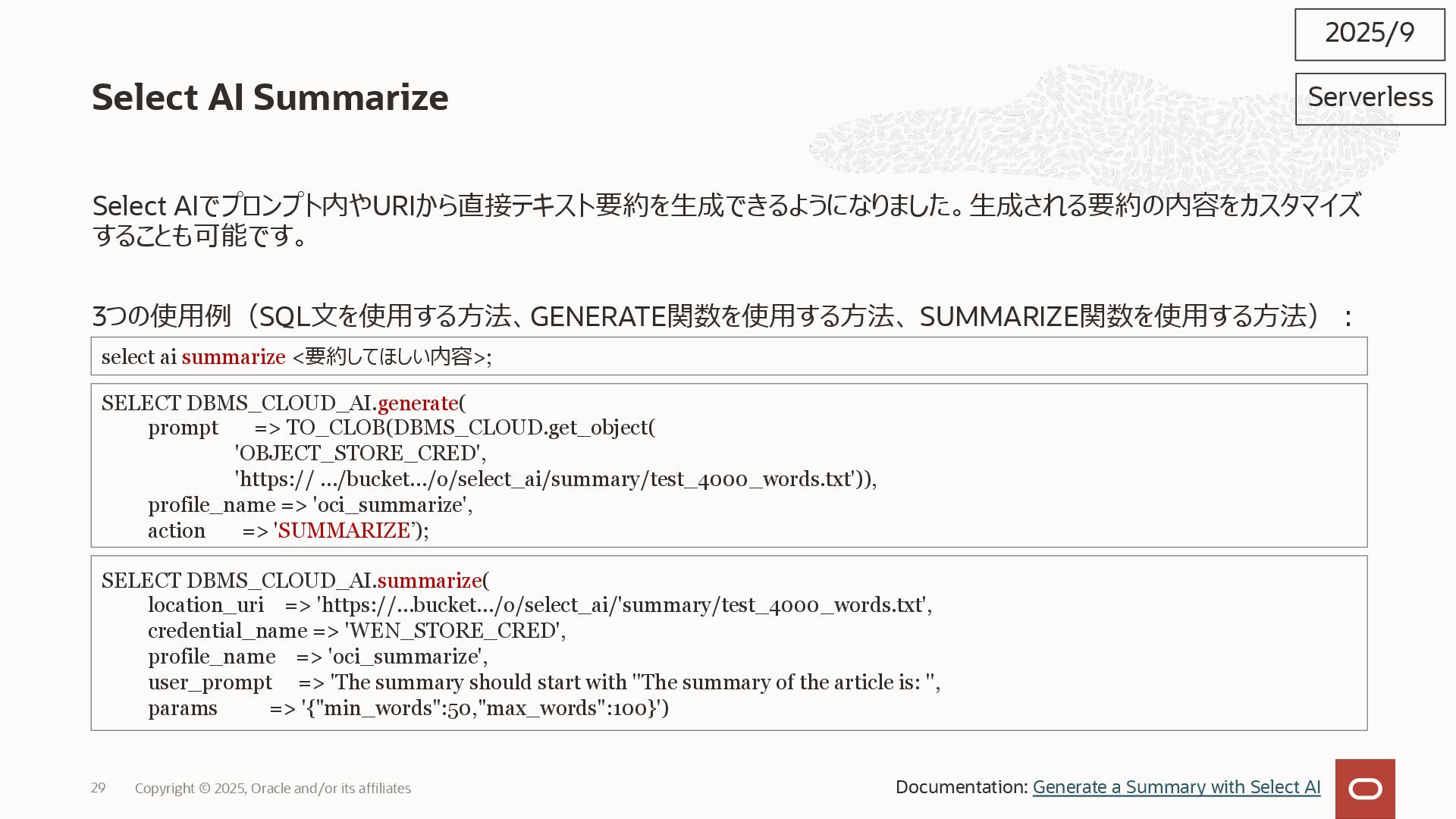Click the Select AI Summarize slide title
This screenshot has width=1456, height=819.
point(270,97)
